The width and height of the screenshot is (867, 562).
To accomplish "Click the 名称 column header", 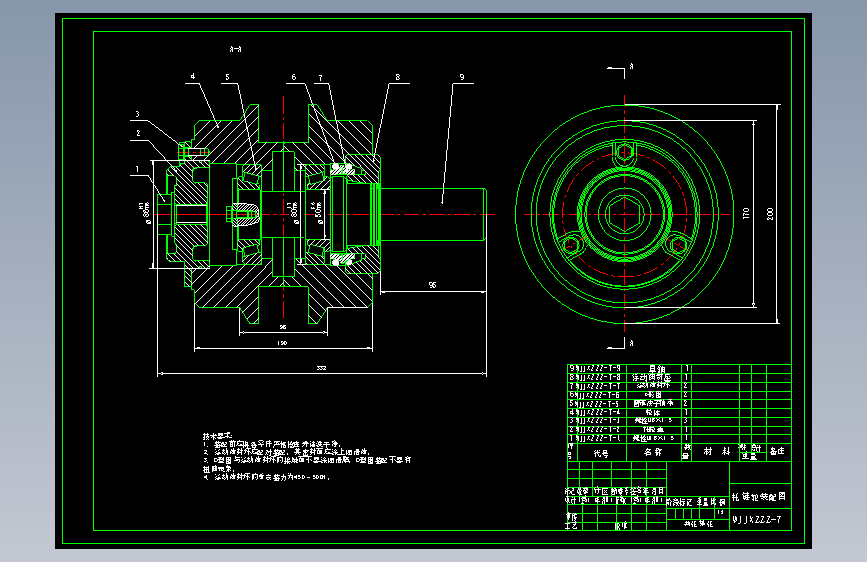I will (653, 452).
